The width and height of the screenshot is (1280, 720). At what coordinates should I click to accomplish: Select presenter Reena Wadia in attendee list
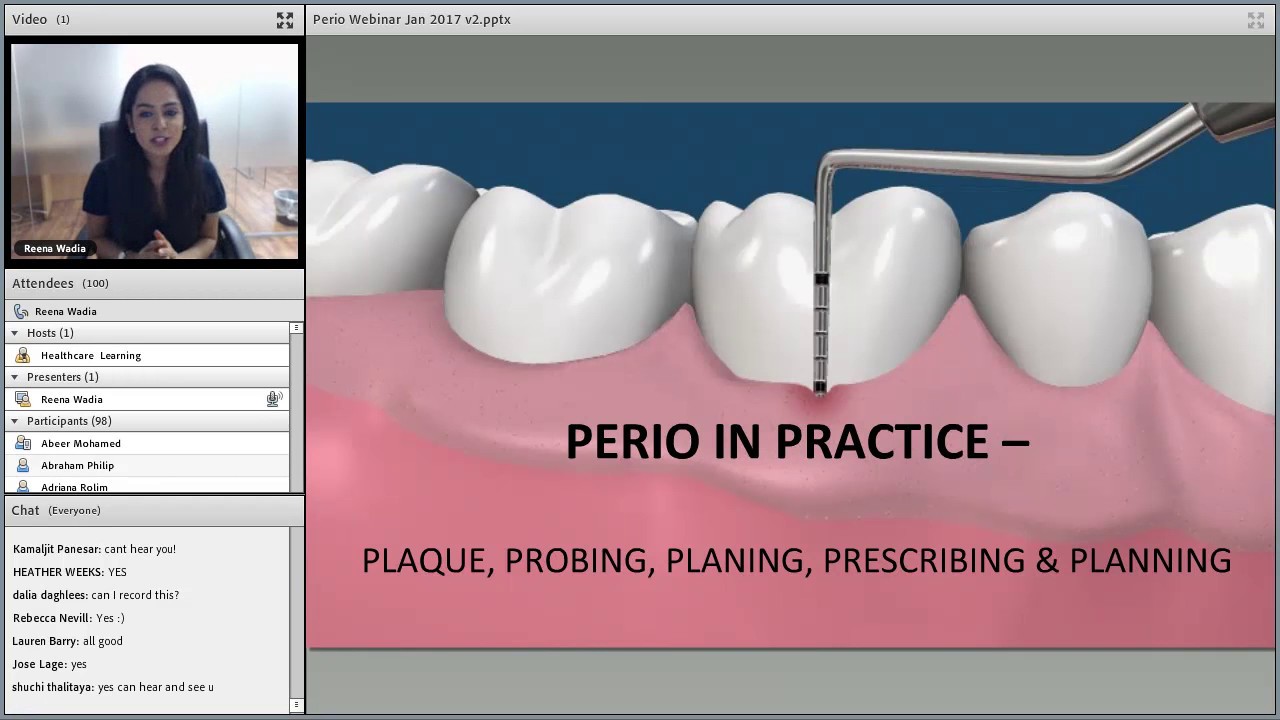148,399
